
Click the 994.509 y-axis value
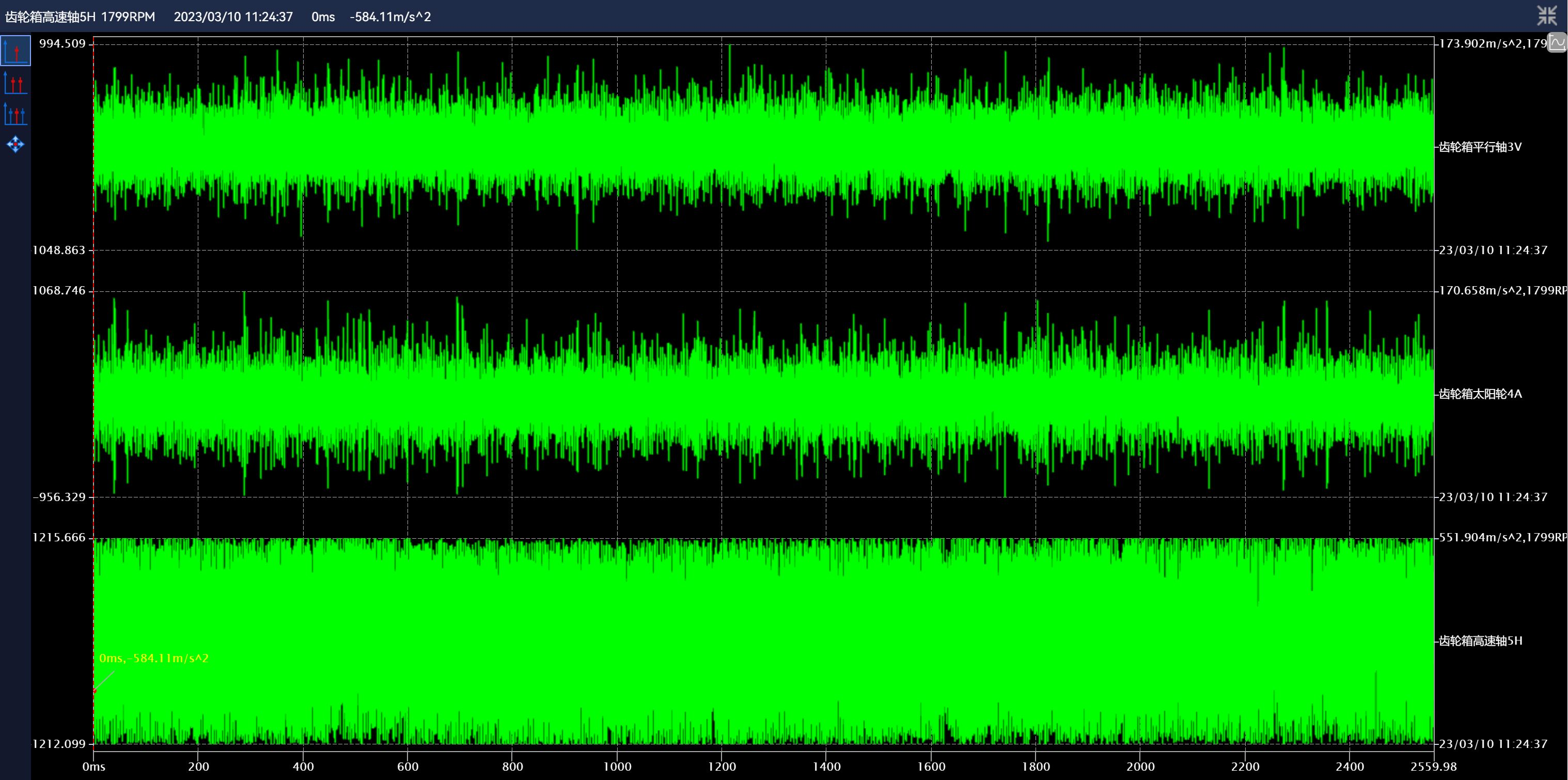pyautogui.click(x=62, y=44)
